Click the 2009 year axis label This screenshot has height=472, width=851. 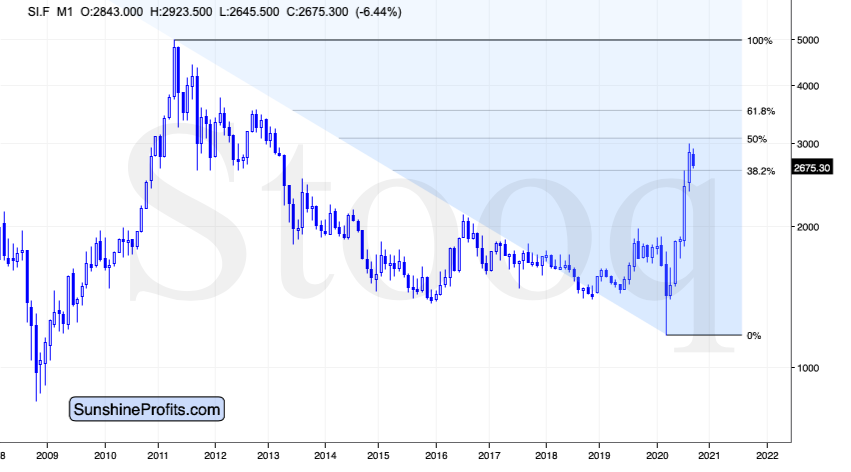pos(47,456)
